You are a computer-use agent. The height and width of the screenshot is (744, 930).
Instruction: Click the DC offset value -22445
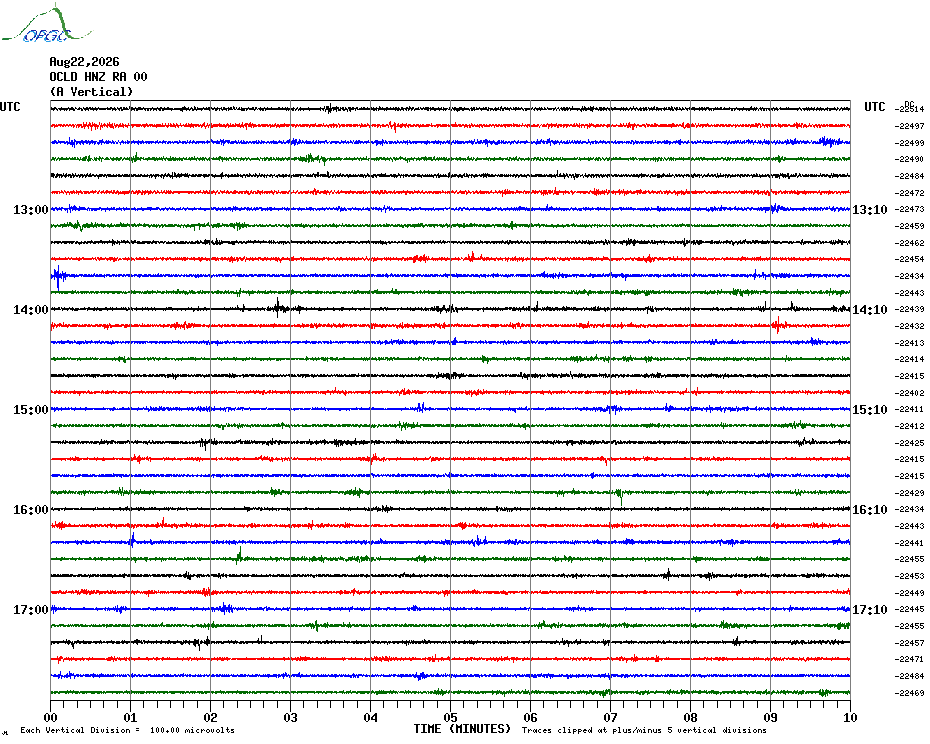coord(910,609)
